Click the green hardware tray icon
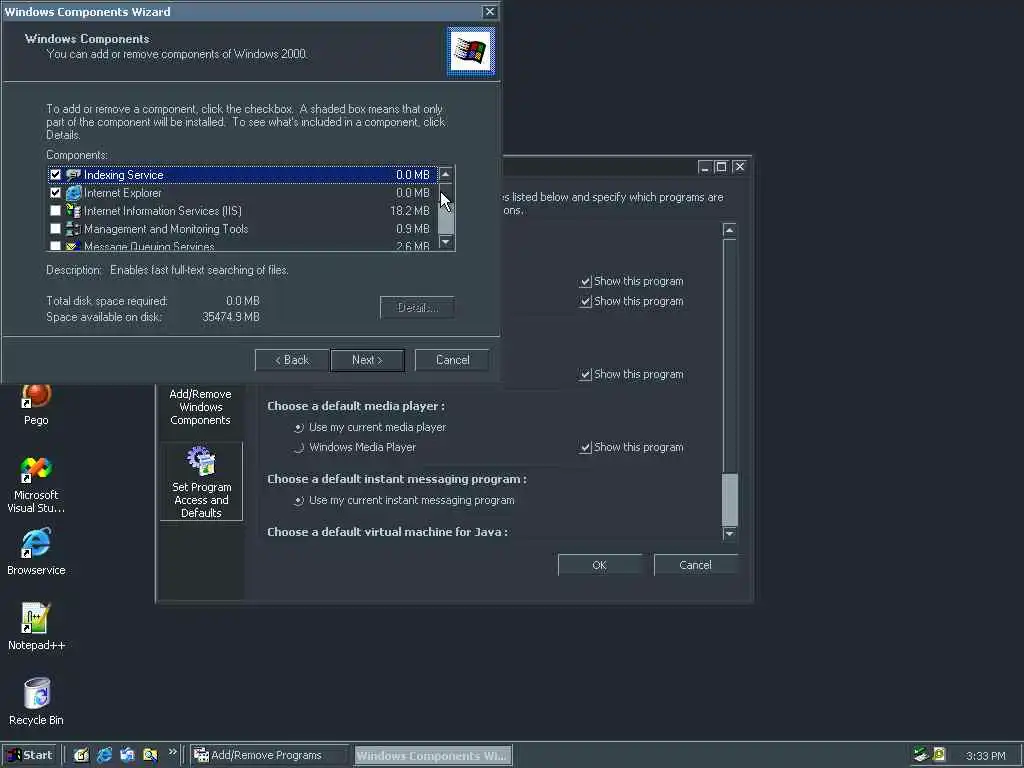This screenshot has width=1024, height=768. (921, 755)
